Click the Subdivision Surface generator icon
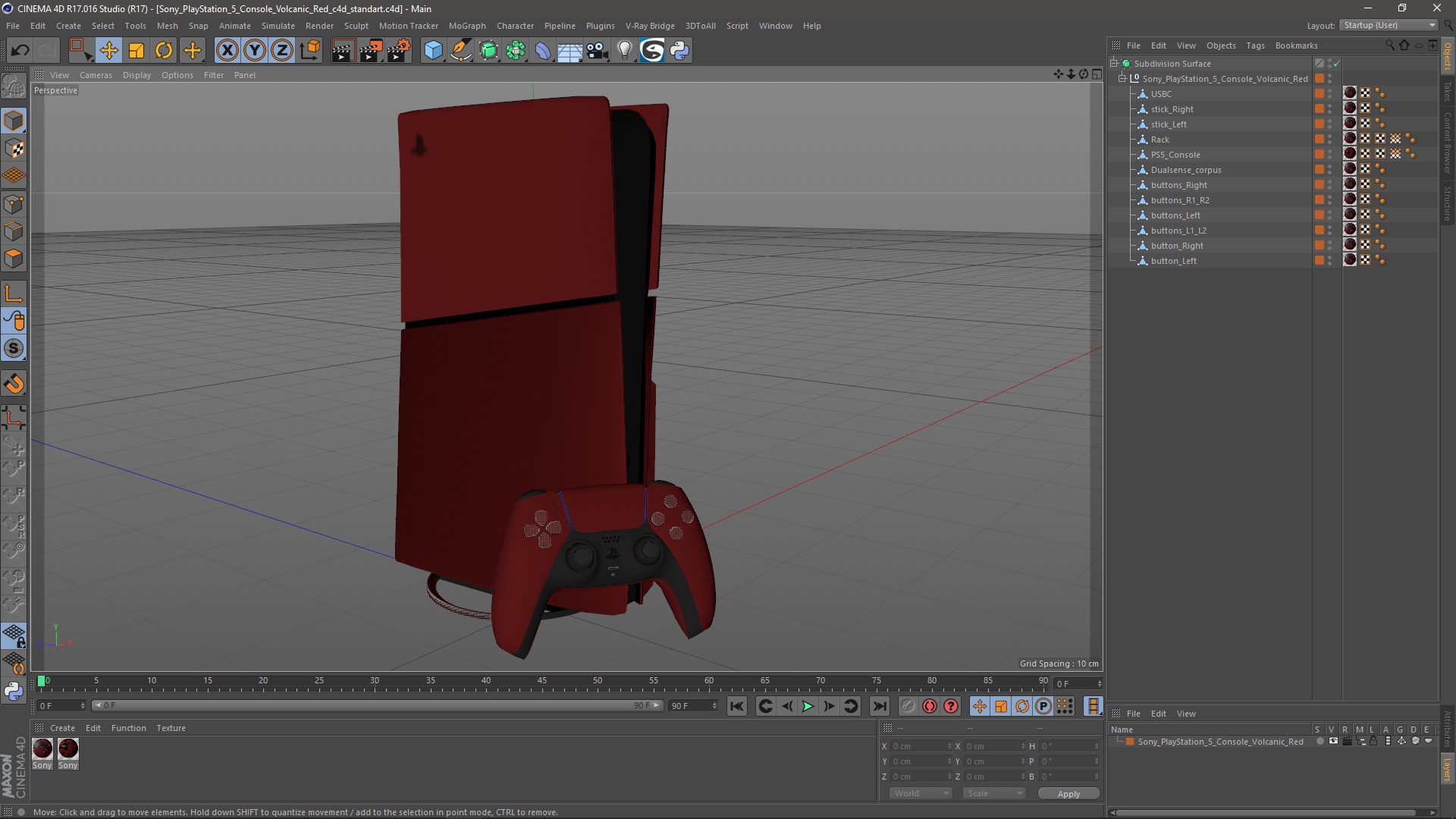Viewport: 1456px width, 819px height. coord(488,51)
